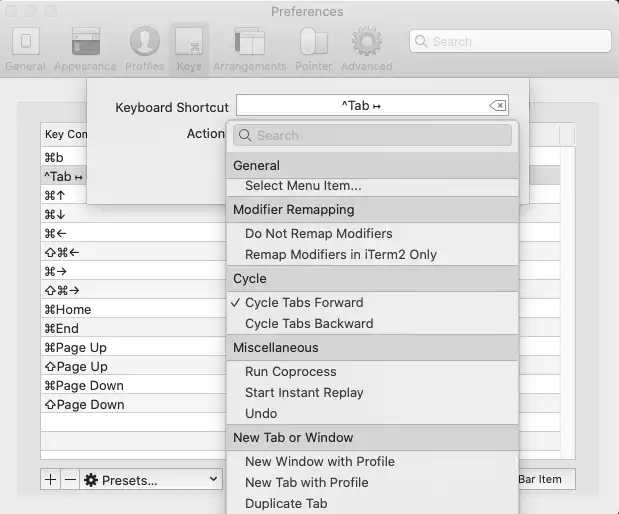Remove selected key mapping with minus button
The image size is (619, 514).
(70, 480)
